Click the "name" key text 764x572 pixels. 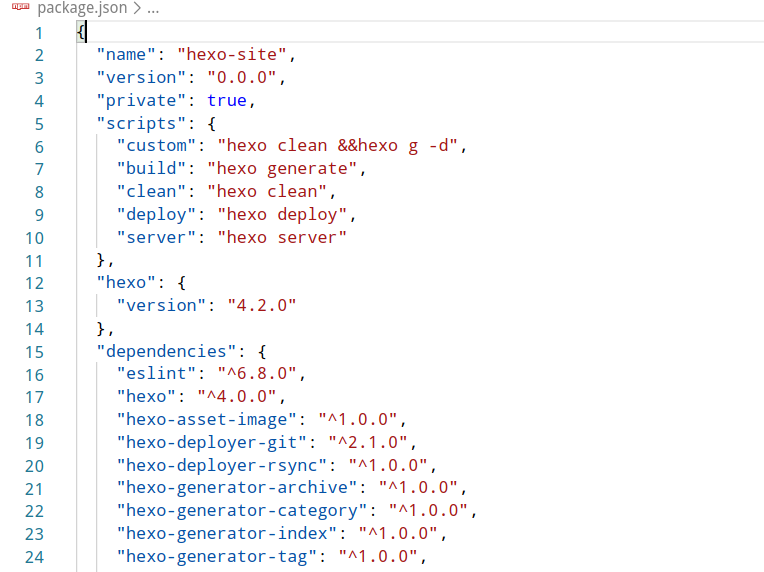126,55
